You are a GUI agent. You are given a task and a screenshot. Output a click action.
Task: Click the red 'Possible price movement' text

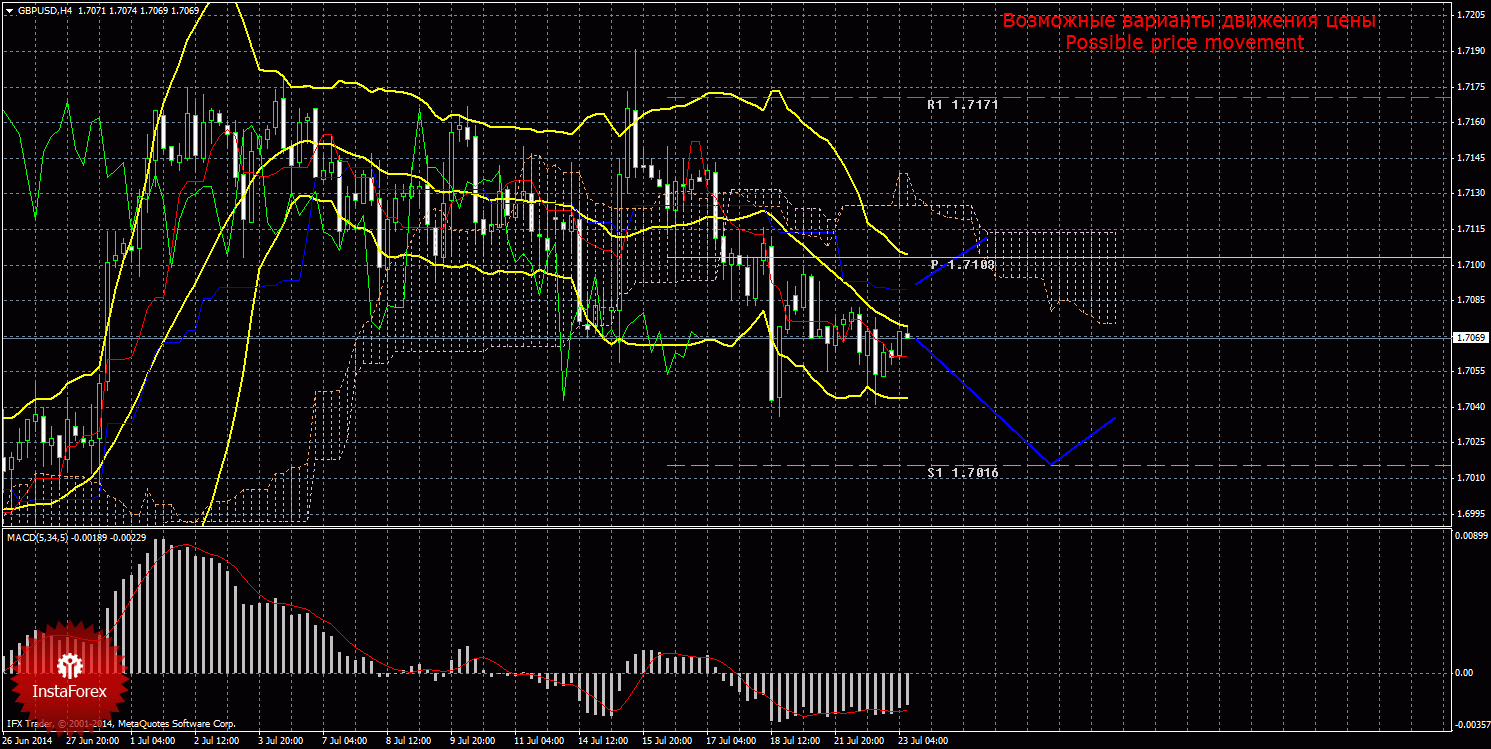coord(1184,43)
